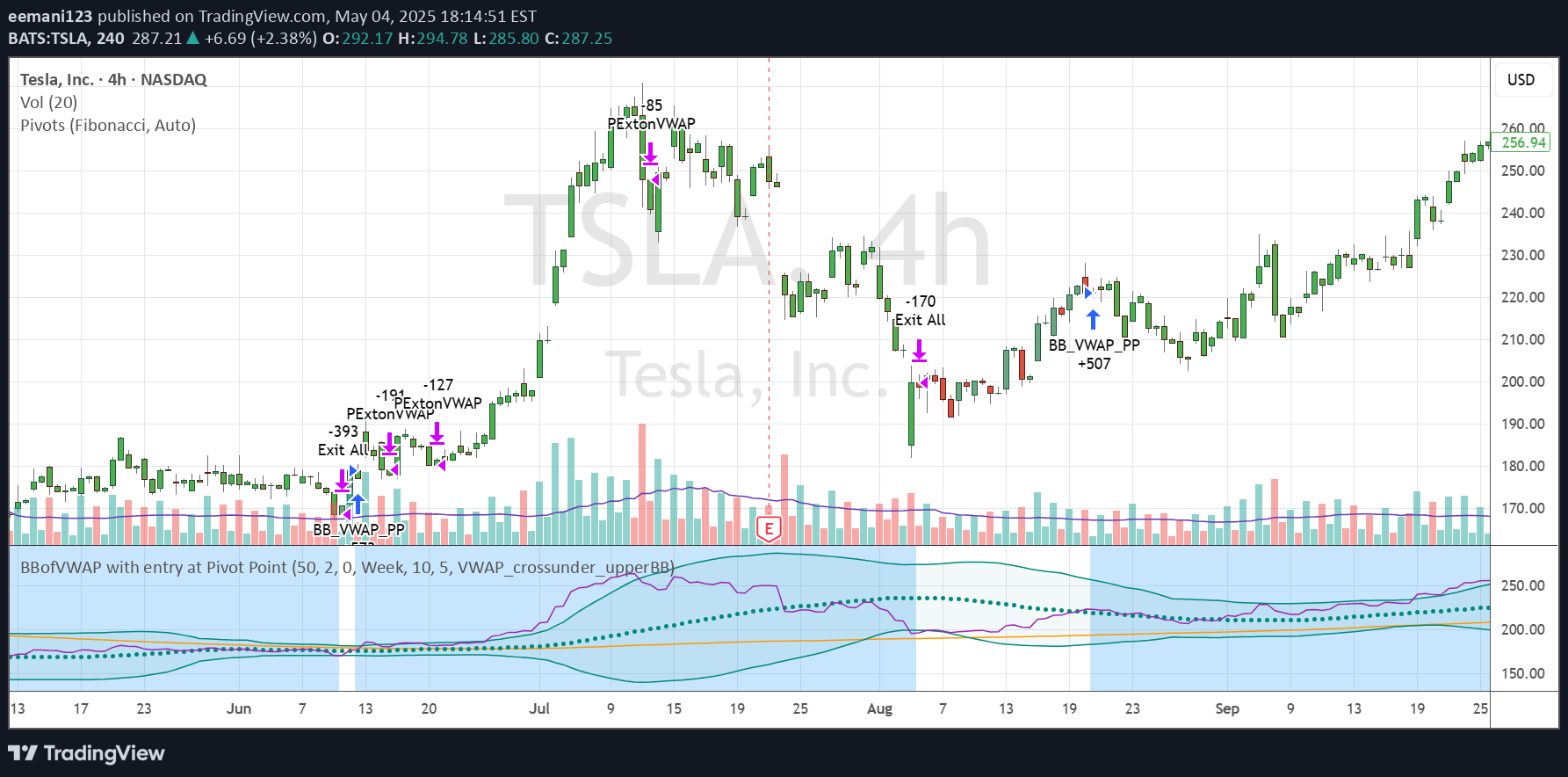This screenshot has height=777, width=1568.
Task: Click the open value 292.17
Action: coord(367,39)
